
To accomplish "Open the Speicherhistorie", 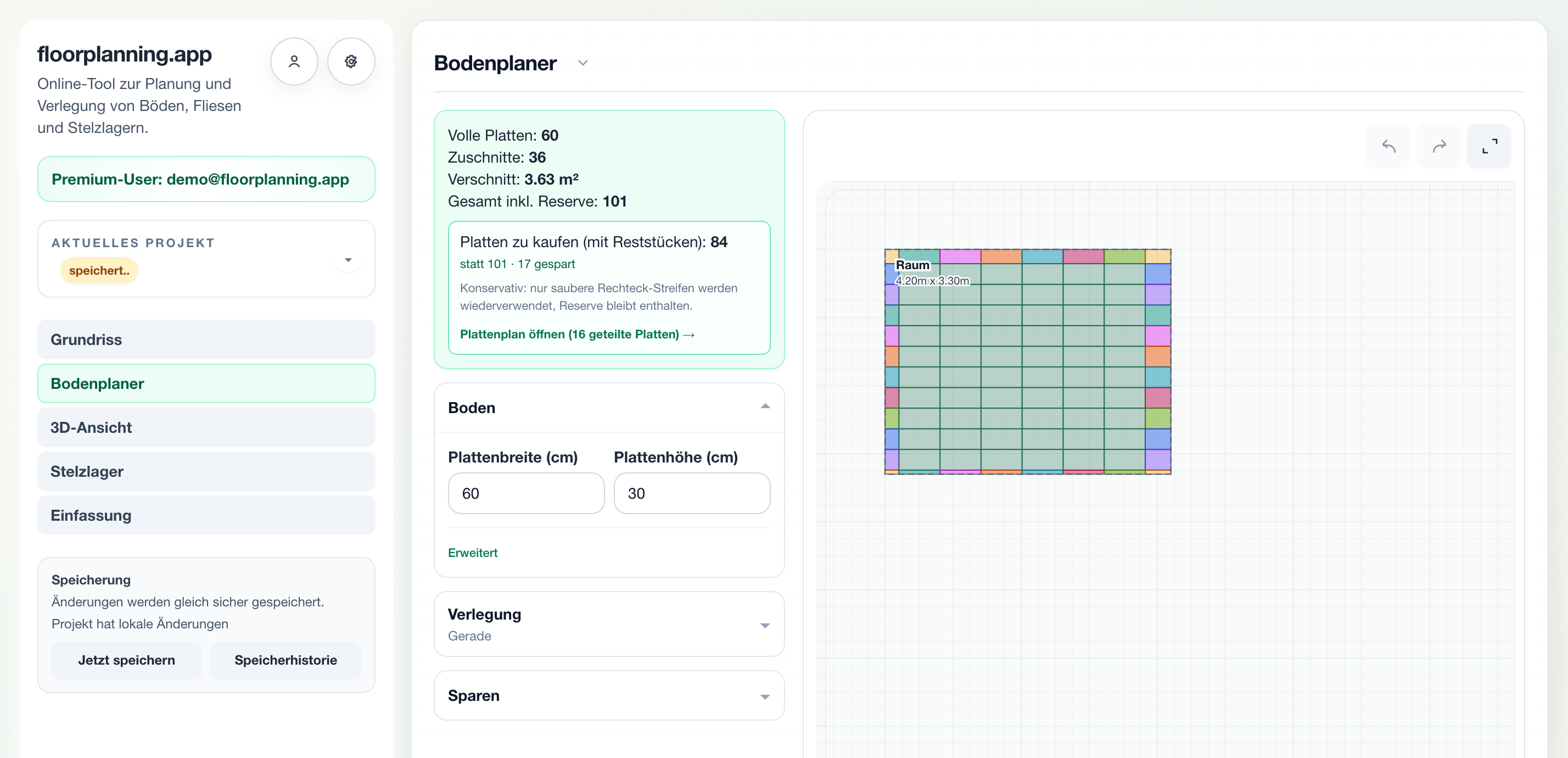I will 285,660.
